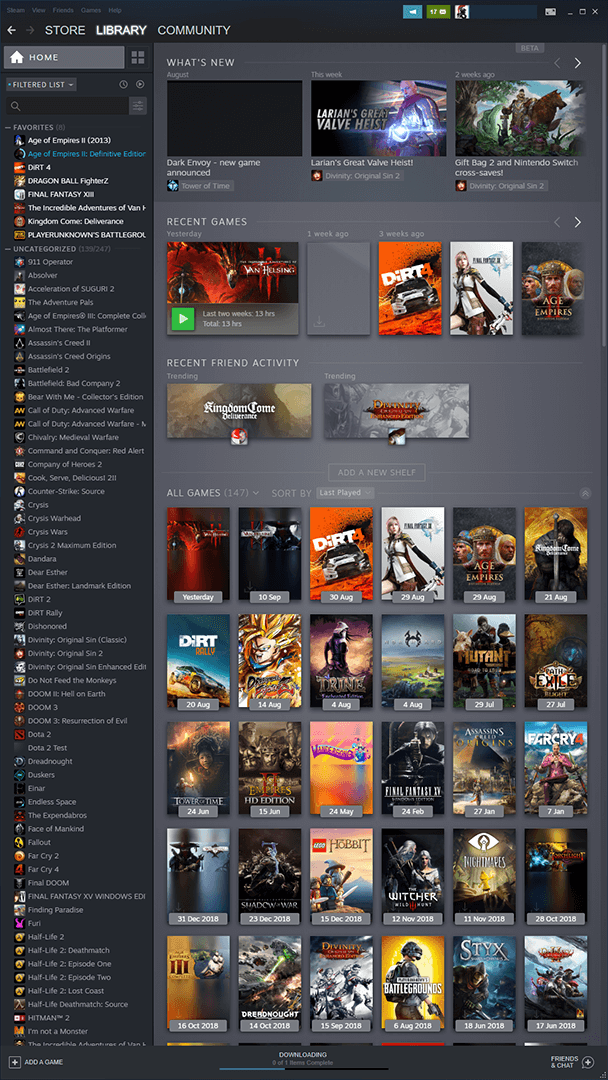
Task: Select Fallout in the game list
Action: pos(39,842)
